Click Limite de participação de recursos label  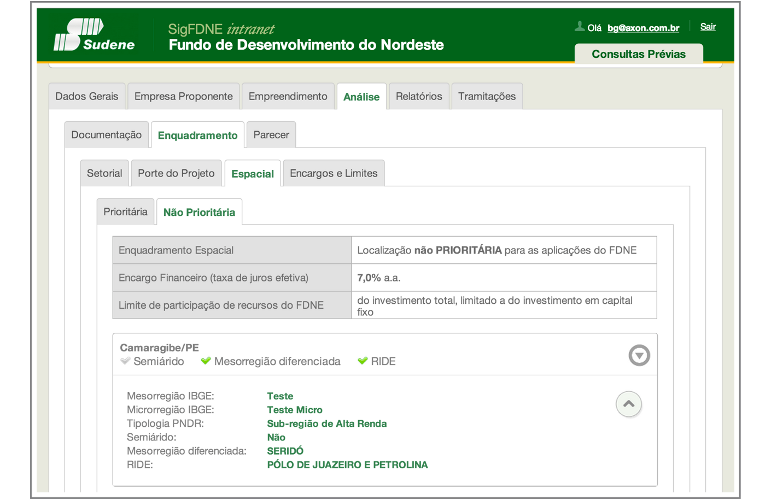pyautogui.click(x=232, y=305)
